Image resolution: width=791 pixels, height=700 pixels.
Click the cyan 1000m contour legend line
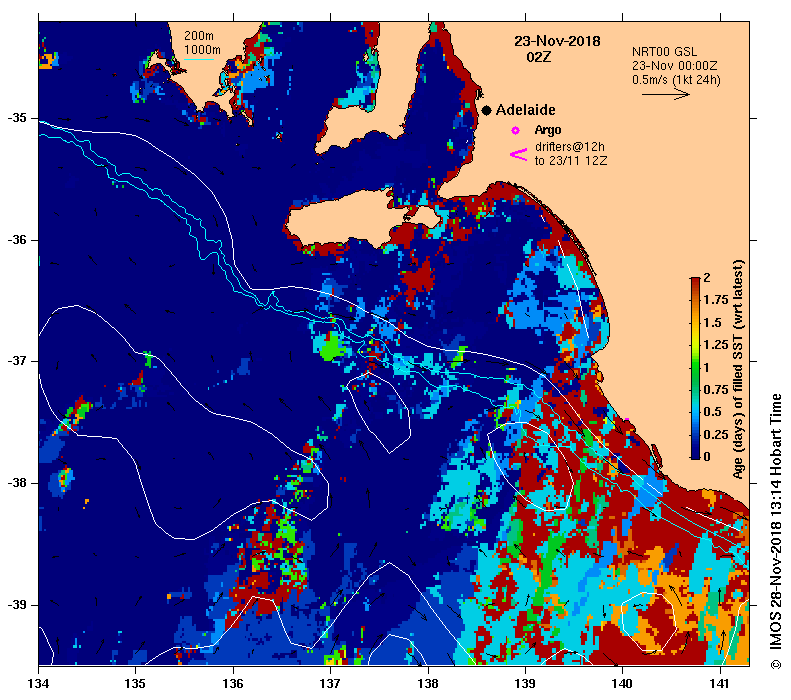[199, 60]
